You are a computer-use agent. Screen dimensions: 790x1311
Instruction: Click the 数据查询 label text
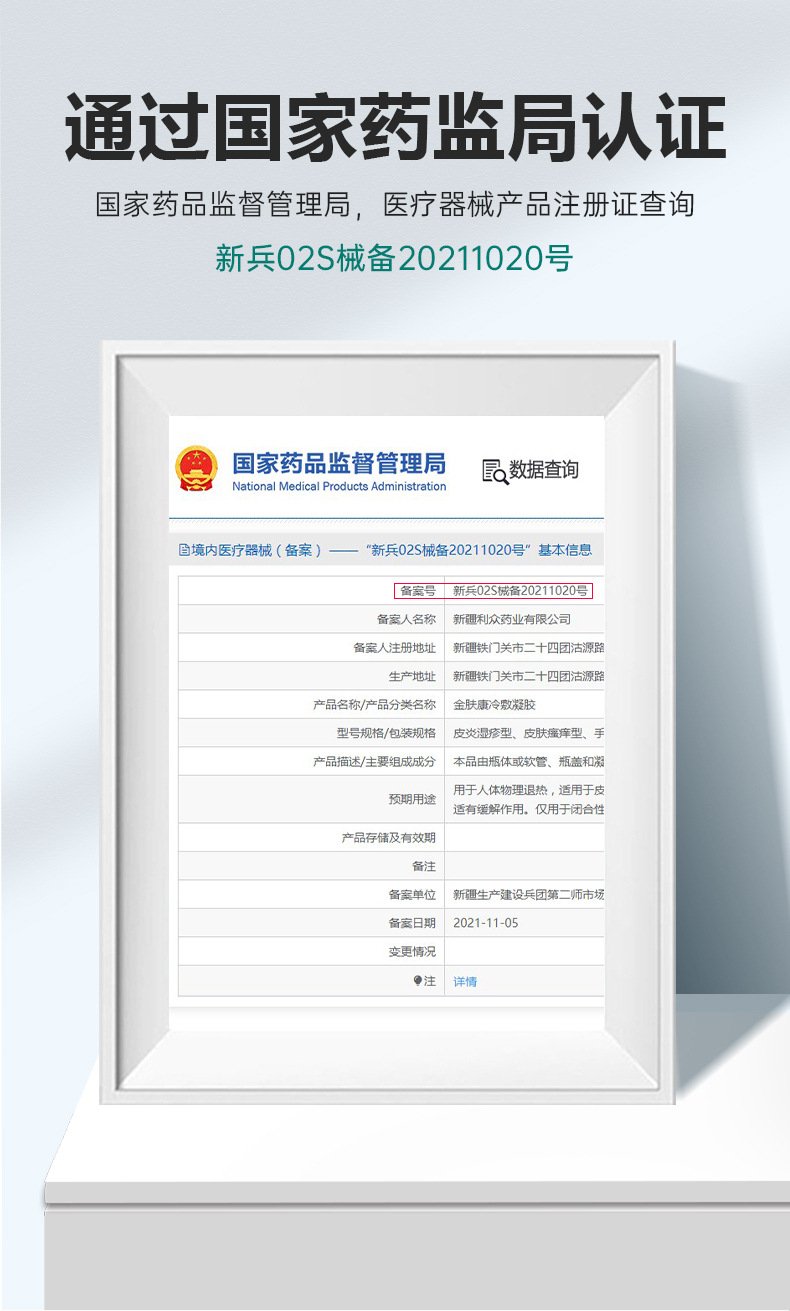544,469
